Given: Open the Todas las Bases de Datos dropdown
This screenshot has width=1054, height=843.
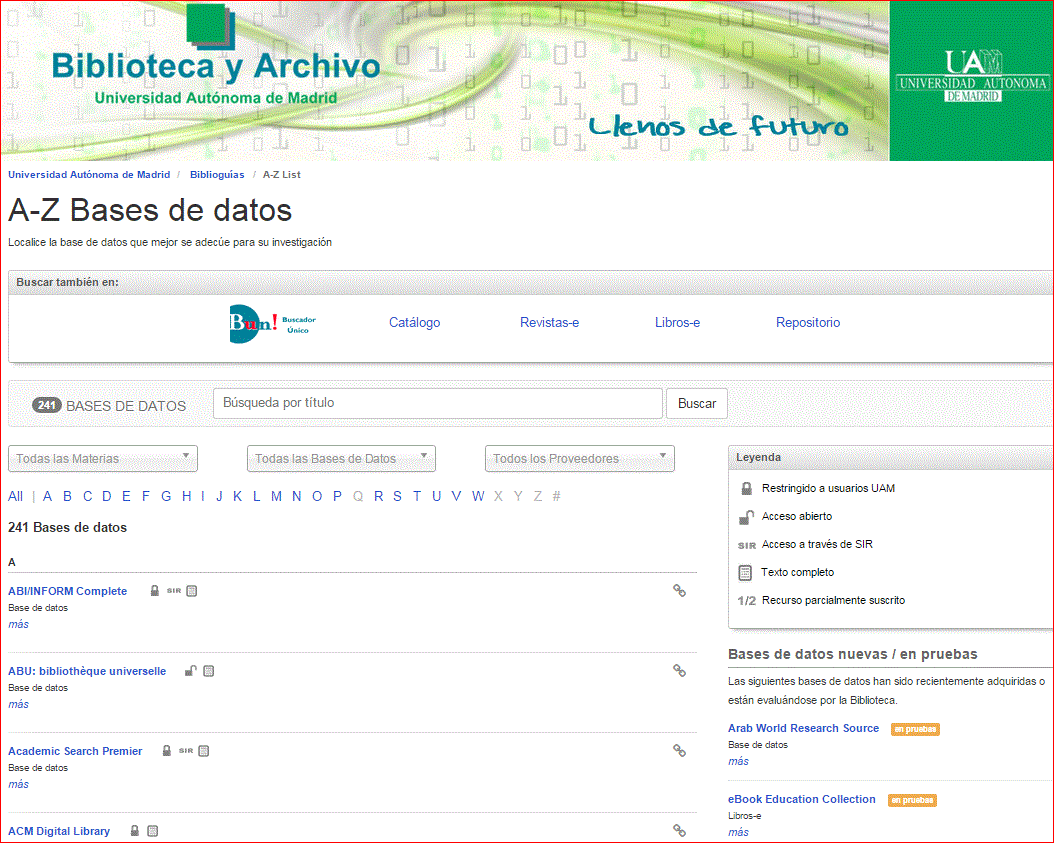Looking at the screenshot, I should click(x=341, y=458).
